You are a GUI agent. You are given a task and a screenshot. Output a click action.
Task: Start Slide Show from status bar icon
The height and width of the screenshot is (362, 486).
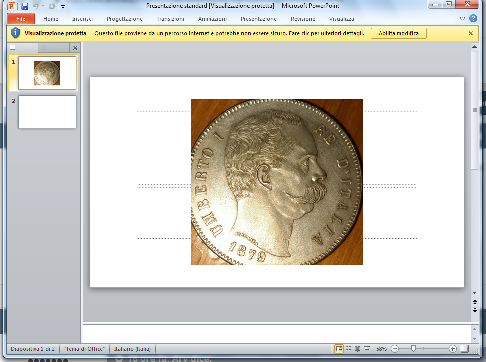tap(367, 349)
